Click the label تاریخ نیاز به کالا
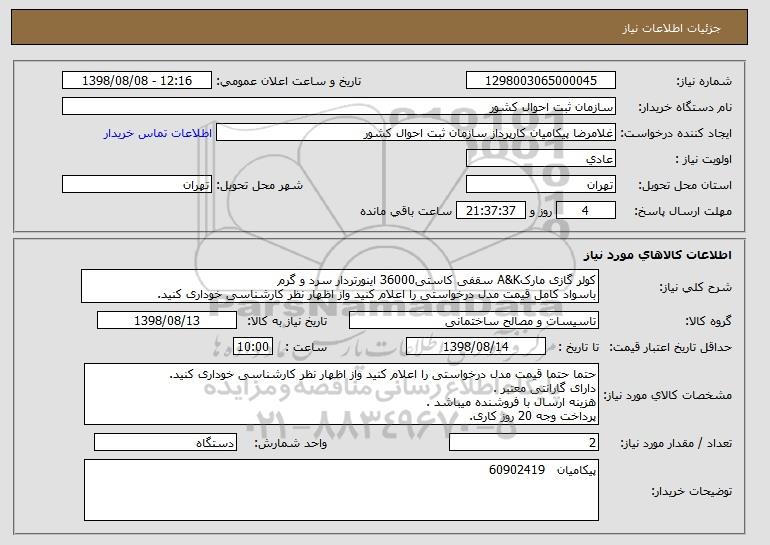770x545 pixels. coord(287,321)
